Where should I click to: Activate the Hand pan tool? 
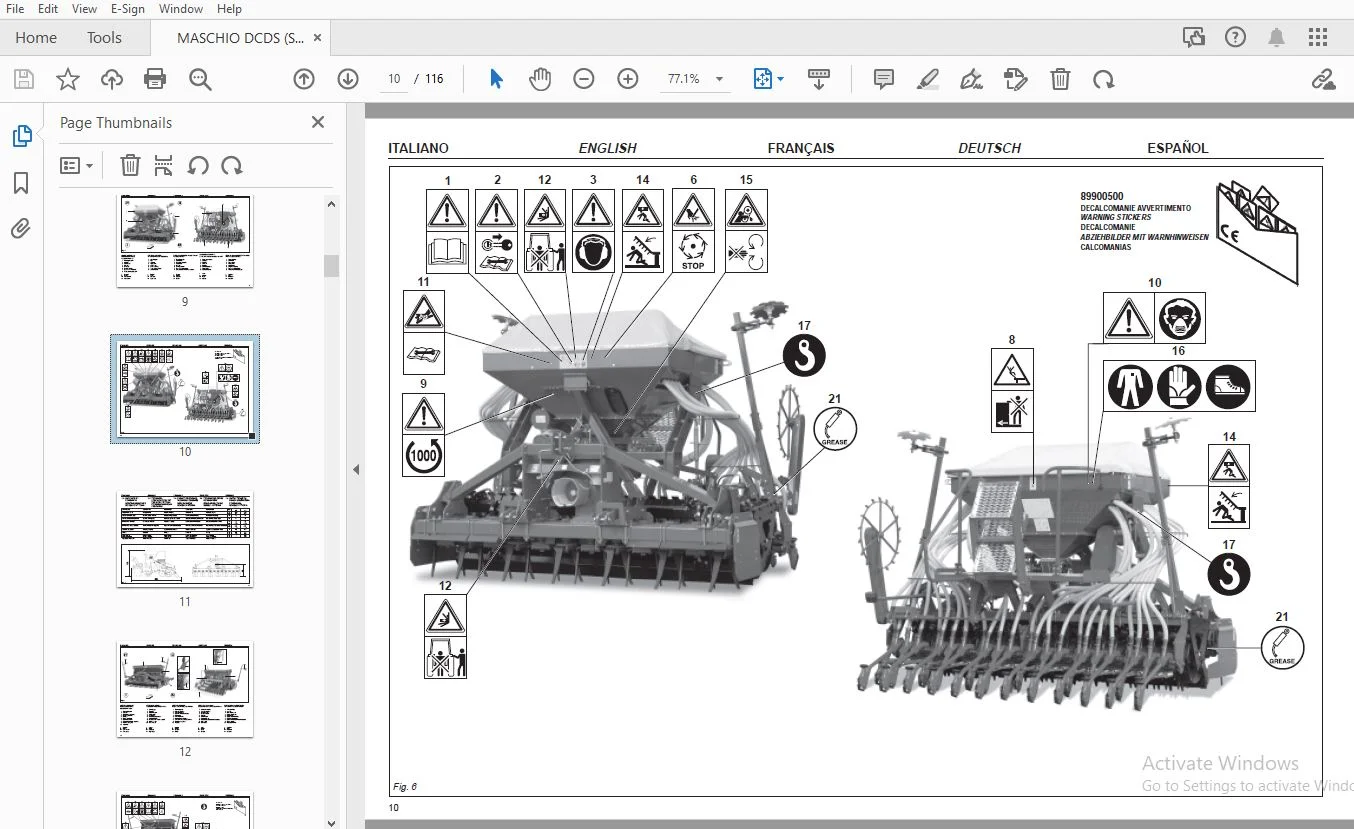pyautogui.click(x=540, y=79)
